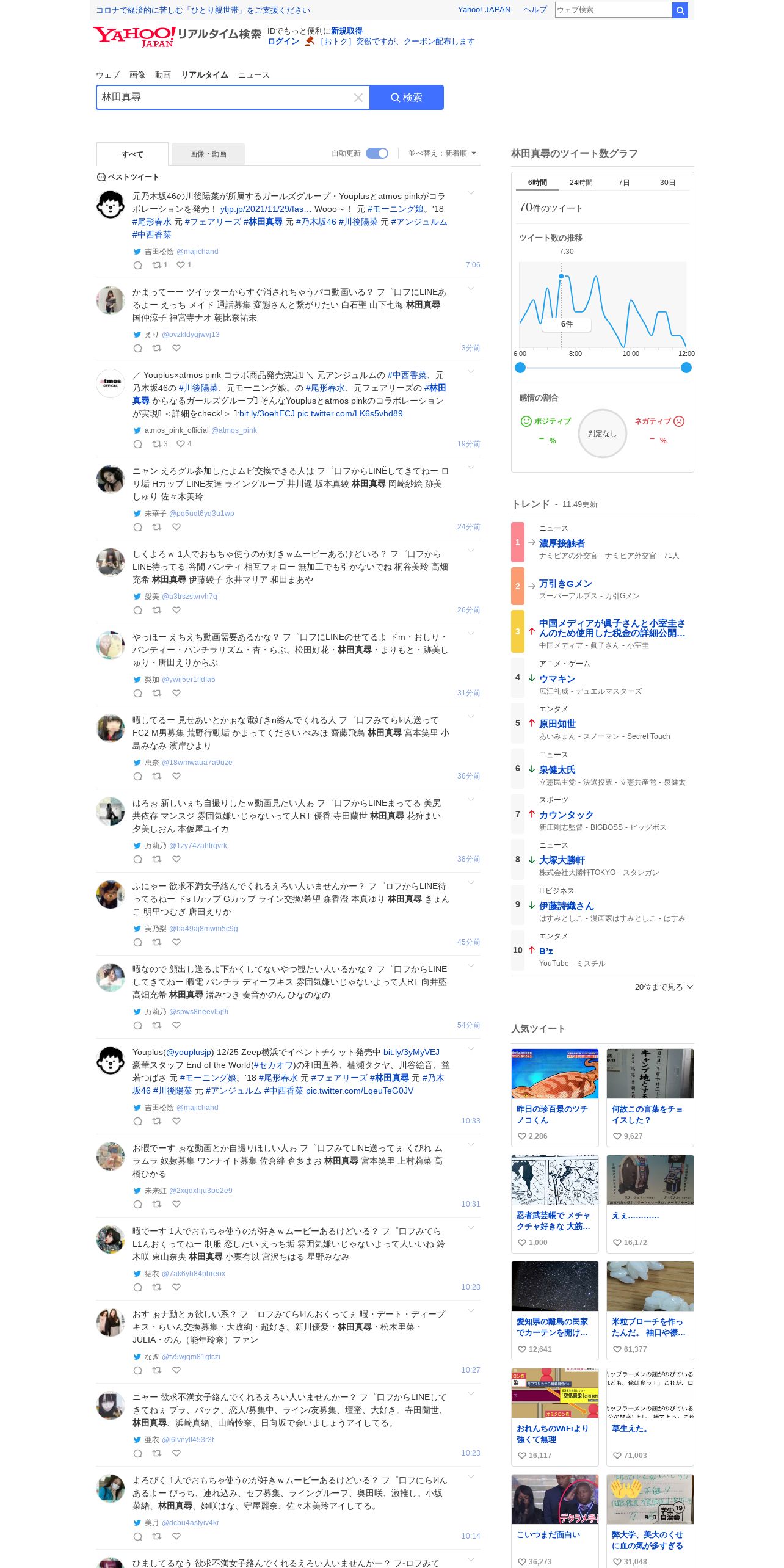Click the 新規取得 link
This screenshot has height=1568, width=784.
(347, 31)
